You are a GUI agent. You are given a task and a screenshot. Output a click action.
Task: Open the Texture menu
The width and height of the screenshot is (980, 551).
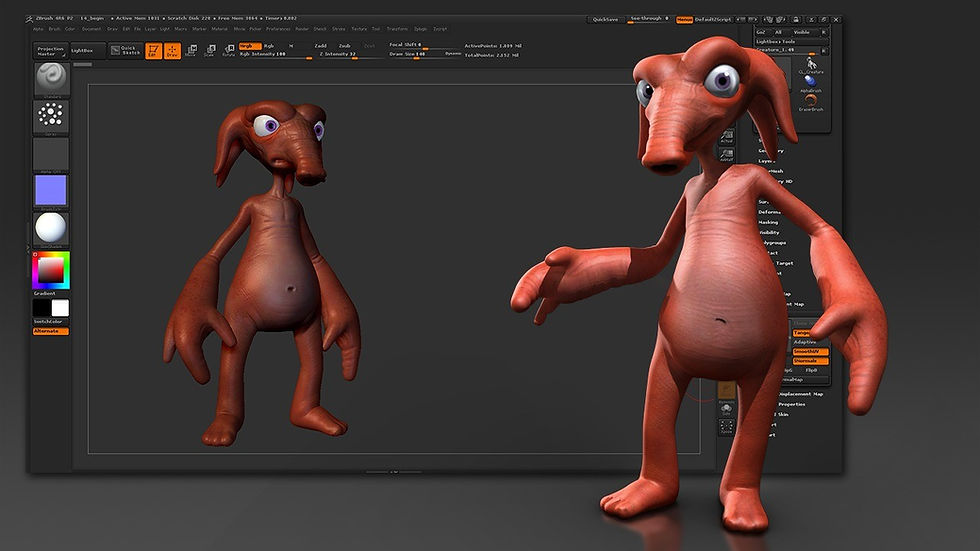359,29
